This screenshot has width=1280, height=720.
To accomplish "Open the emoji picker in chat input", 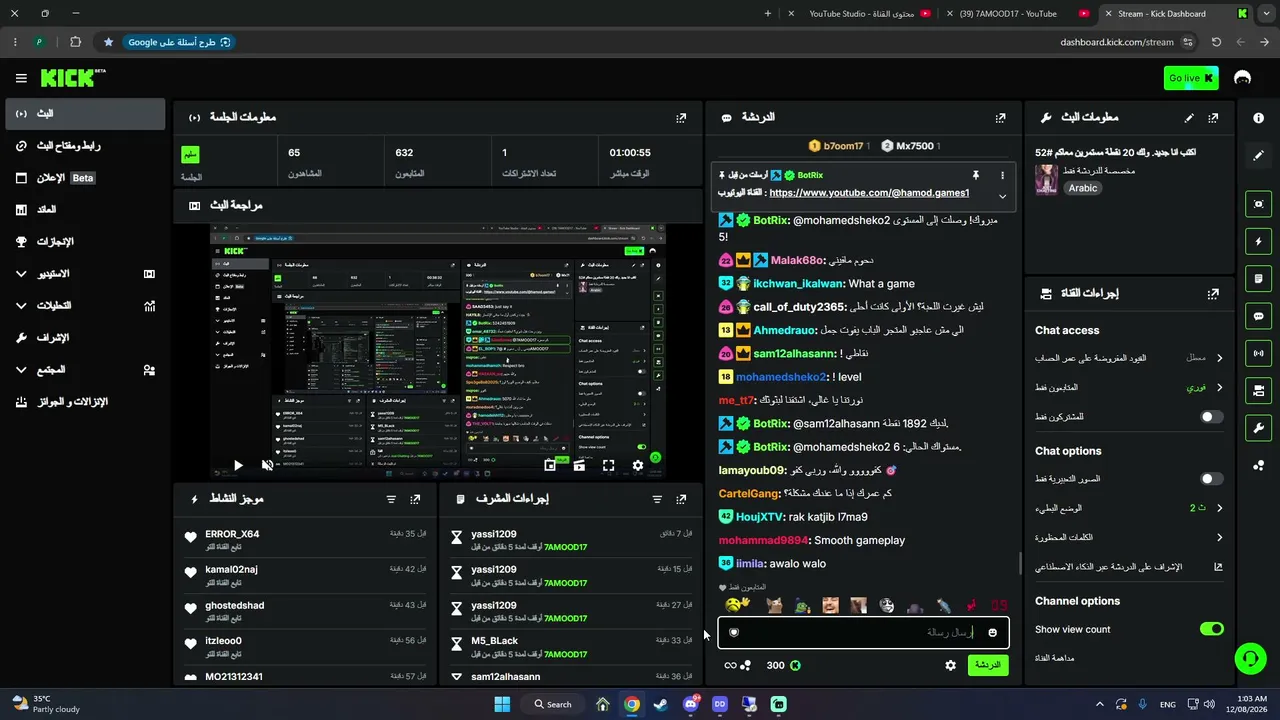I will [x=992, y=632].
